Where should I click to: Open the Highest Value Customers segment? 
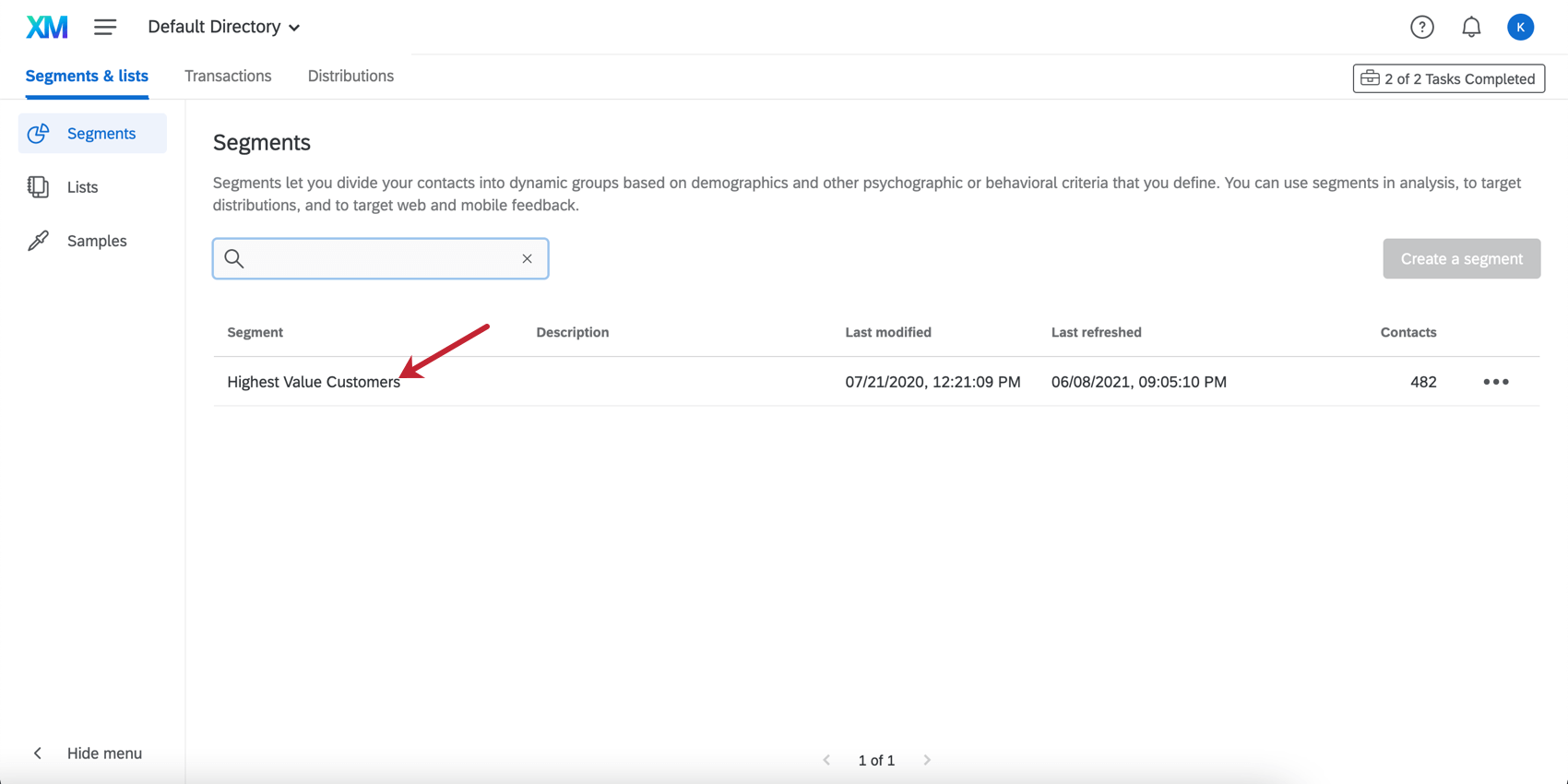pos(314,382)
